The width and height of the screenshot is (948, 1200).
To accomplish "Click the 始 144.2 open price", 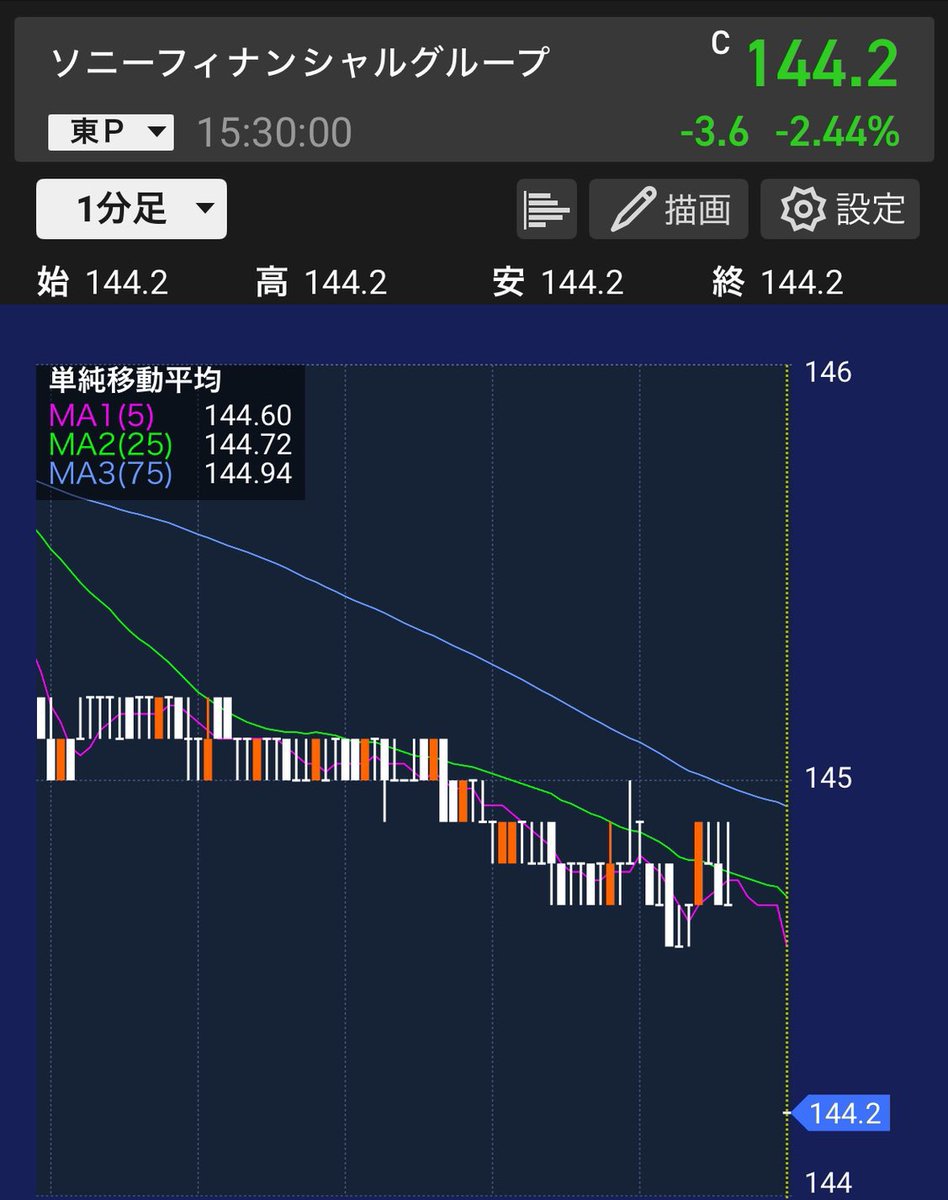I will 102,283.
